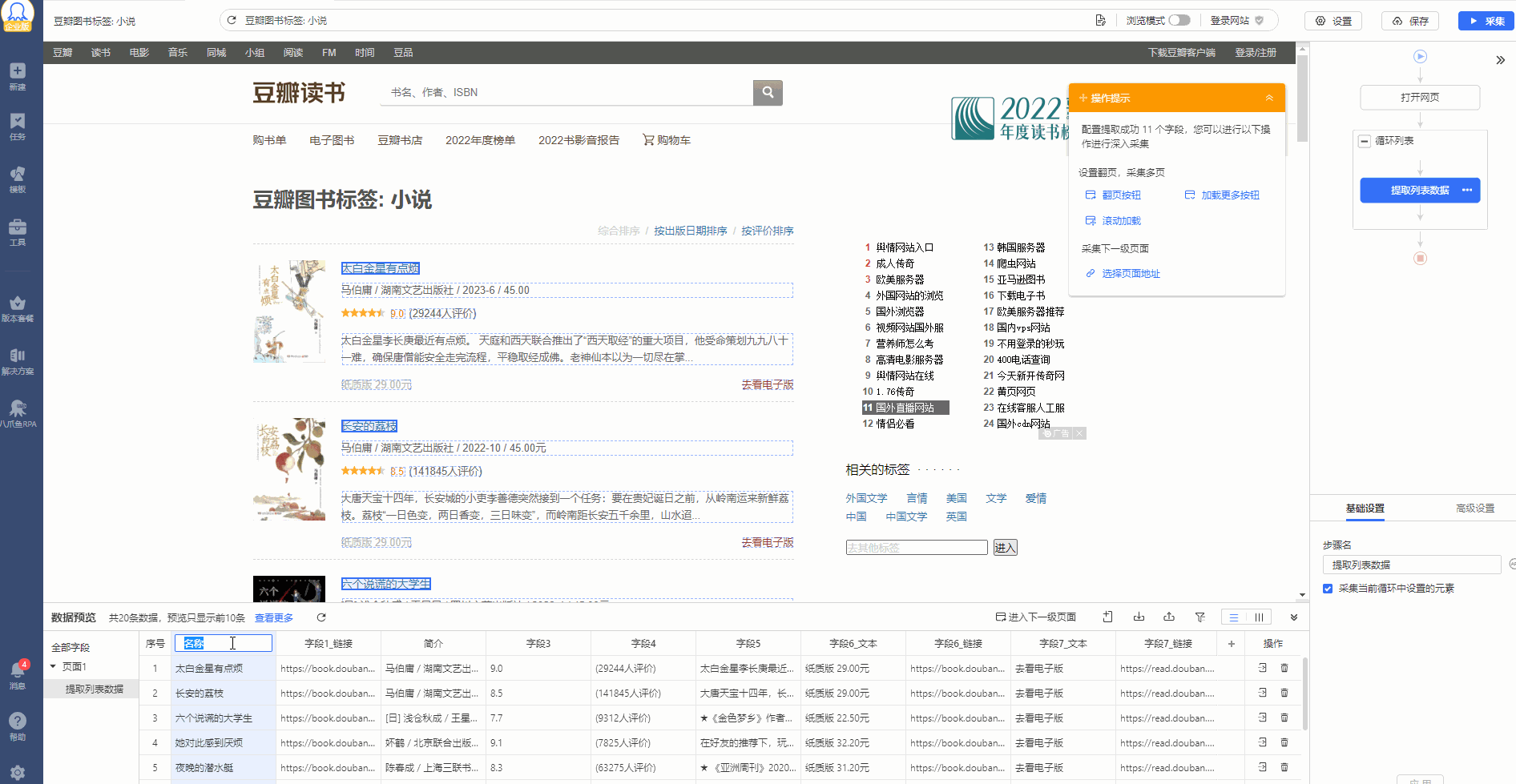Image resolution: width=1516 pixels, height=784 pixels.
Task: Click the export upload-arrow icon in preview toolbar
Action: click(x=1169, y=617)
